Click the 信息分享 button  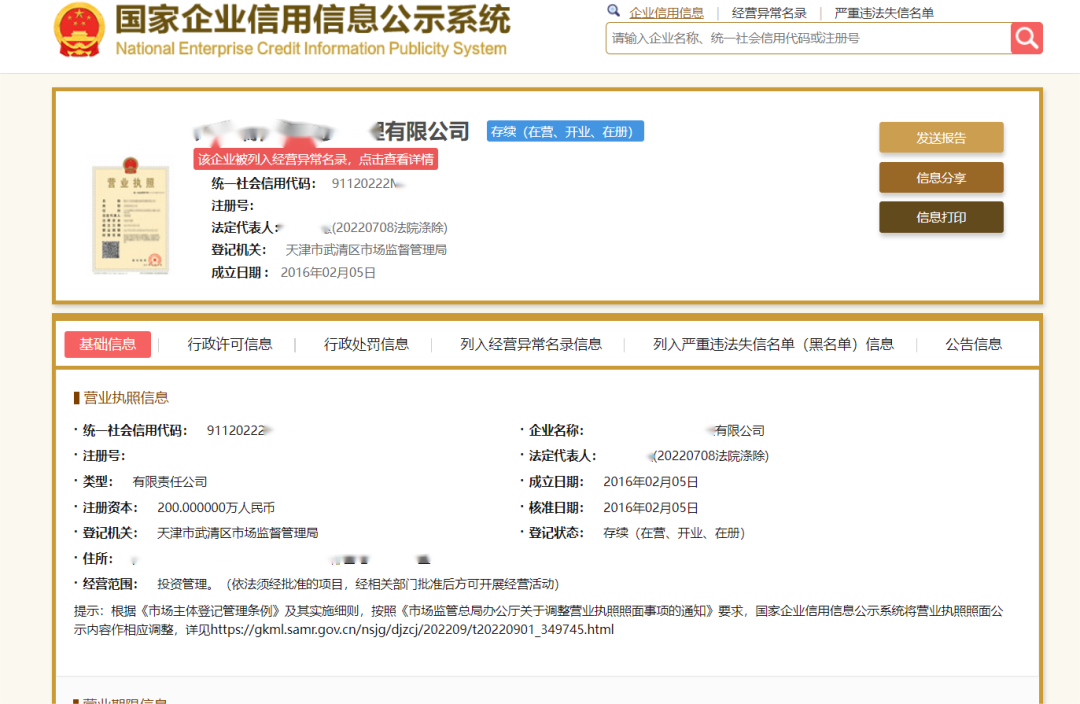coord(941,178)
